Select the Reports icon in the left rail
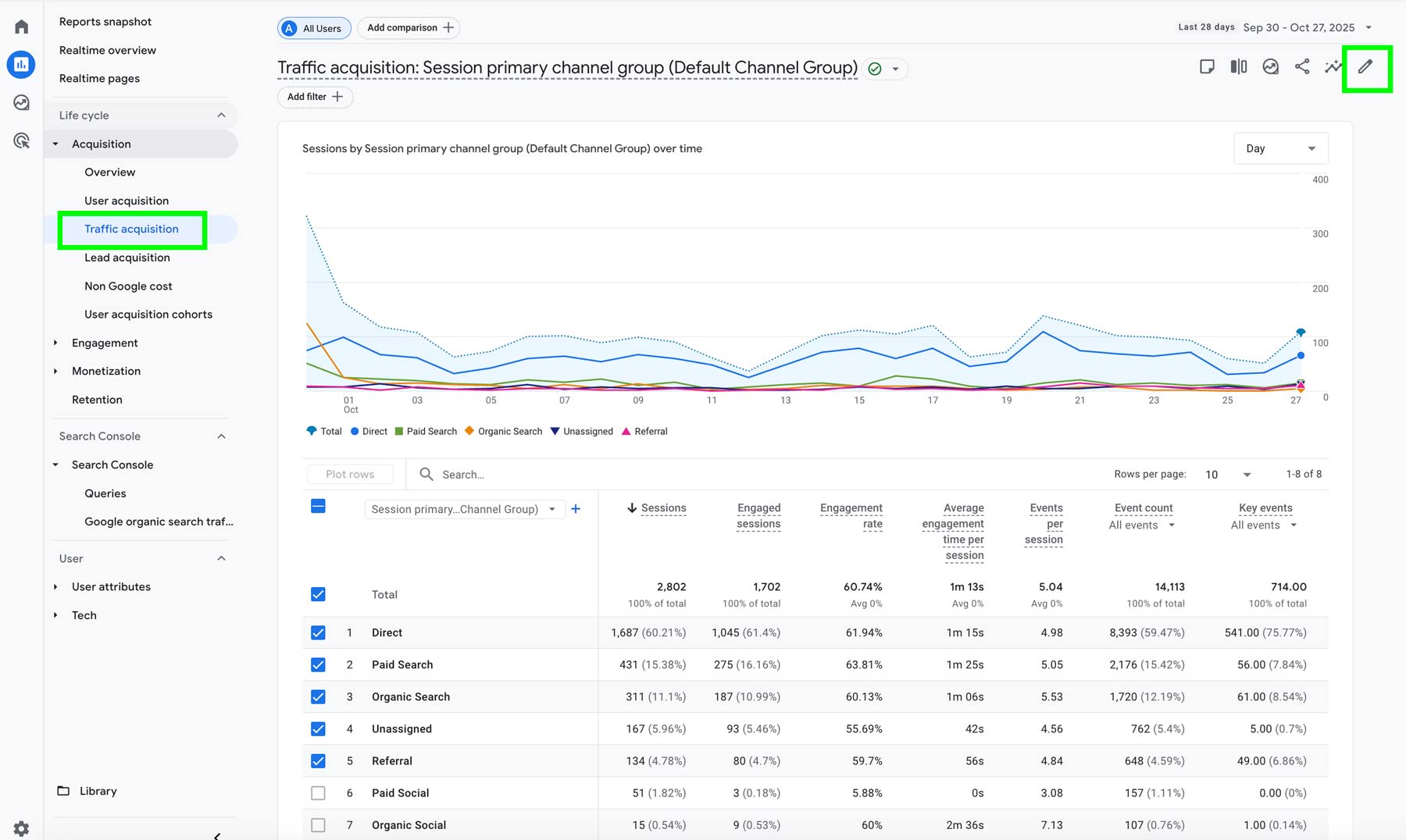Image resolution: width=1406 pixels, height=840 pixels. (x=21, y=65)
